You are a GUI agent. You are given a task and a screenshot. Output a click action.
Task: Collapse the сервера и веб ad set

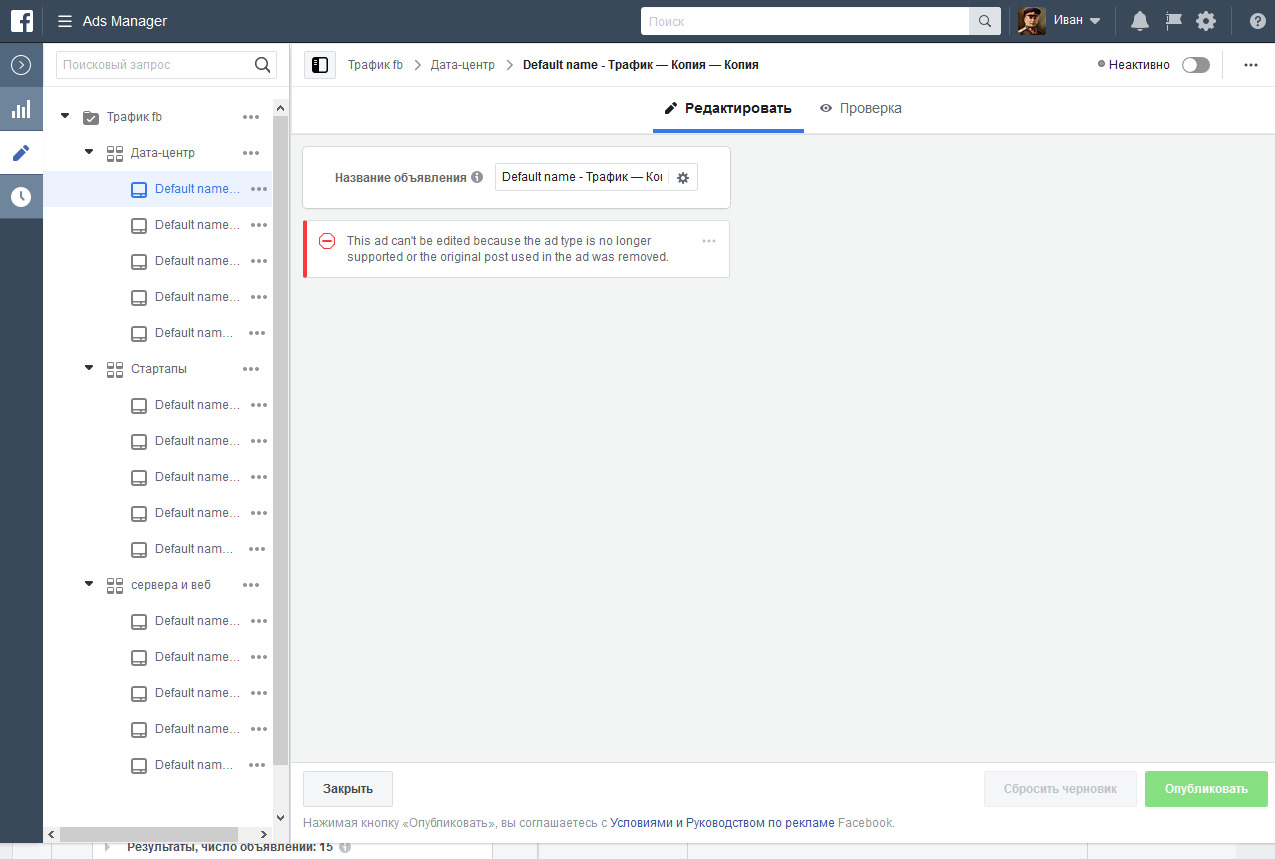[89, 584]
